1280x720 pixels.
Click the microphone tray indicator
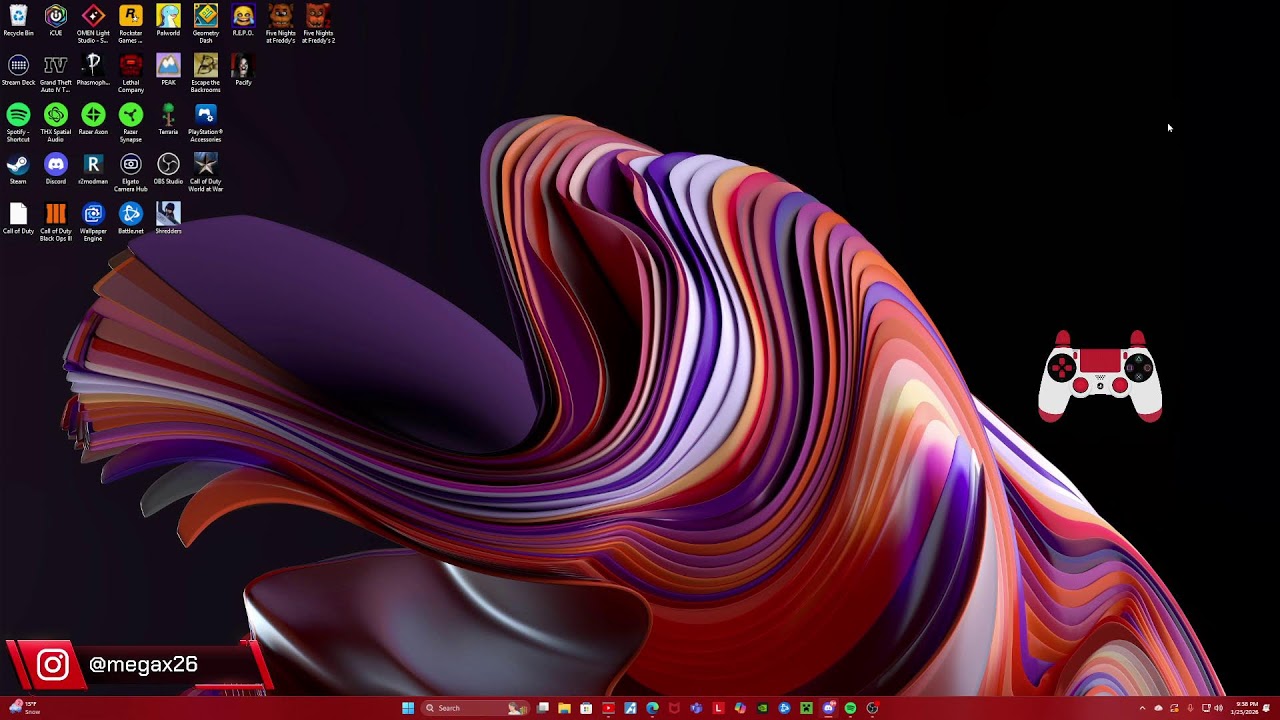(x=1190, y=708)
